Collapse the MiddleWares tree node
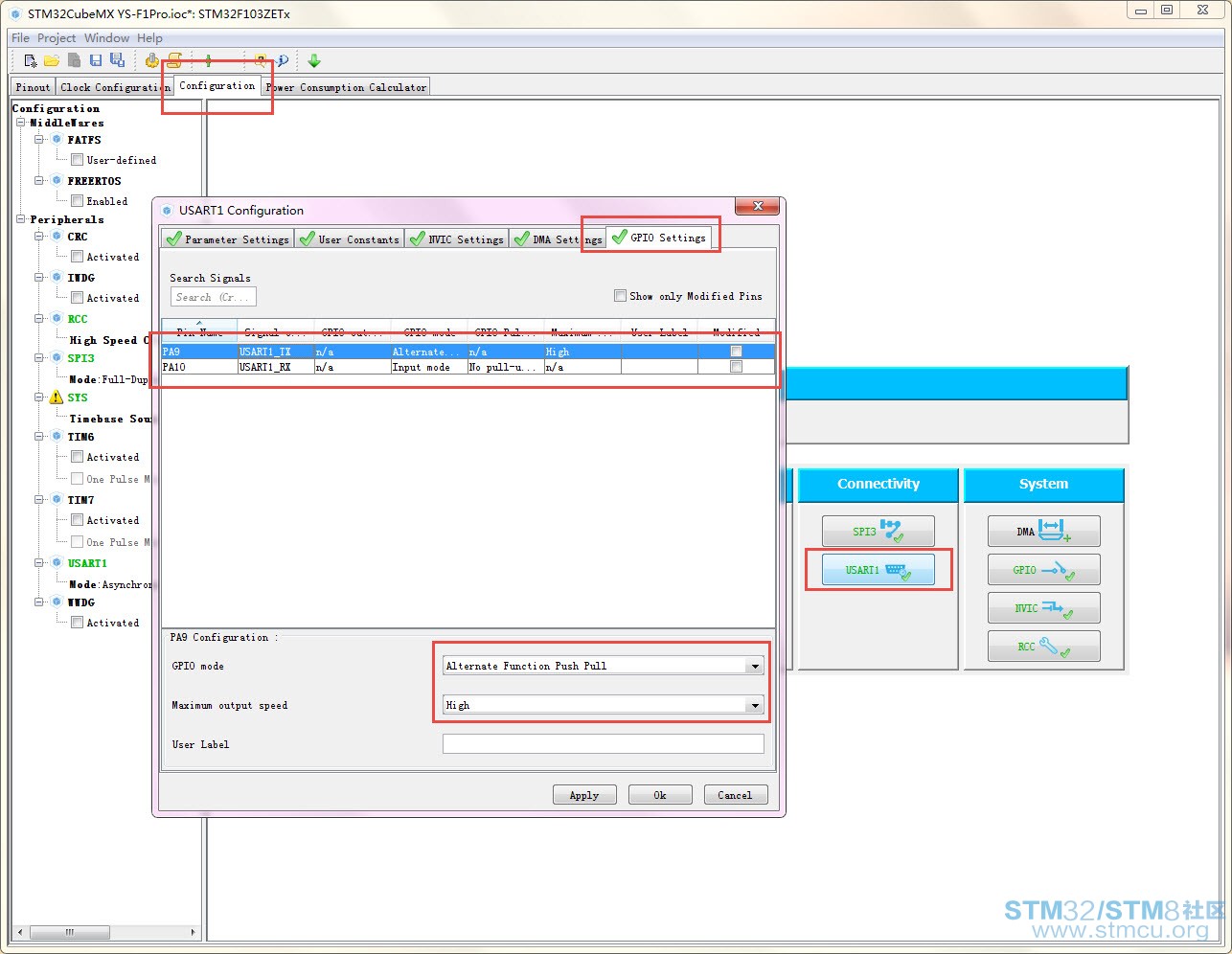This screenshot has height=954, width=1232. click(21, 123)
